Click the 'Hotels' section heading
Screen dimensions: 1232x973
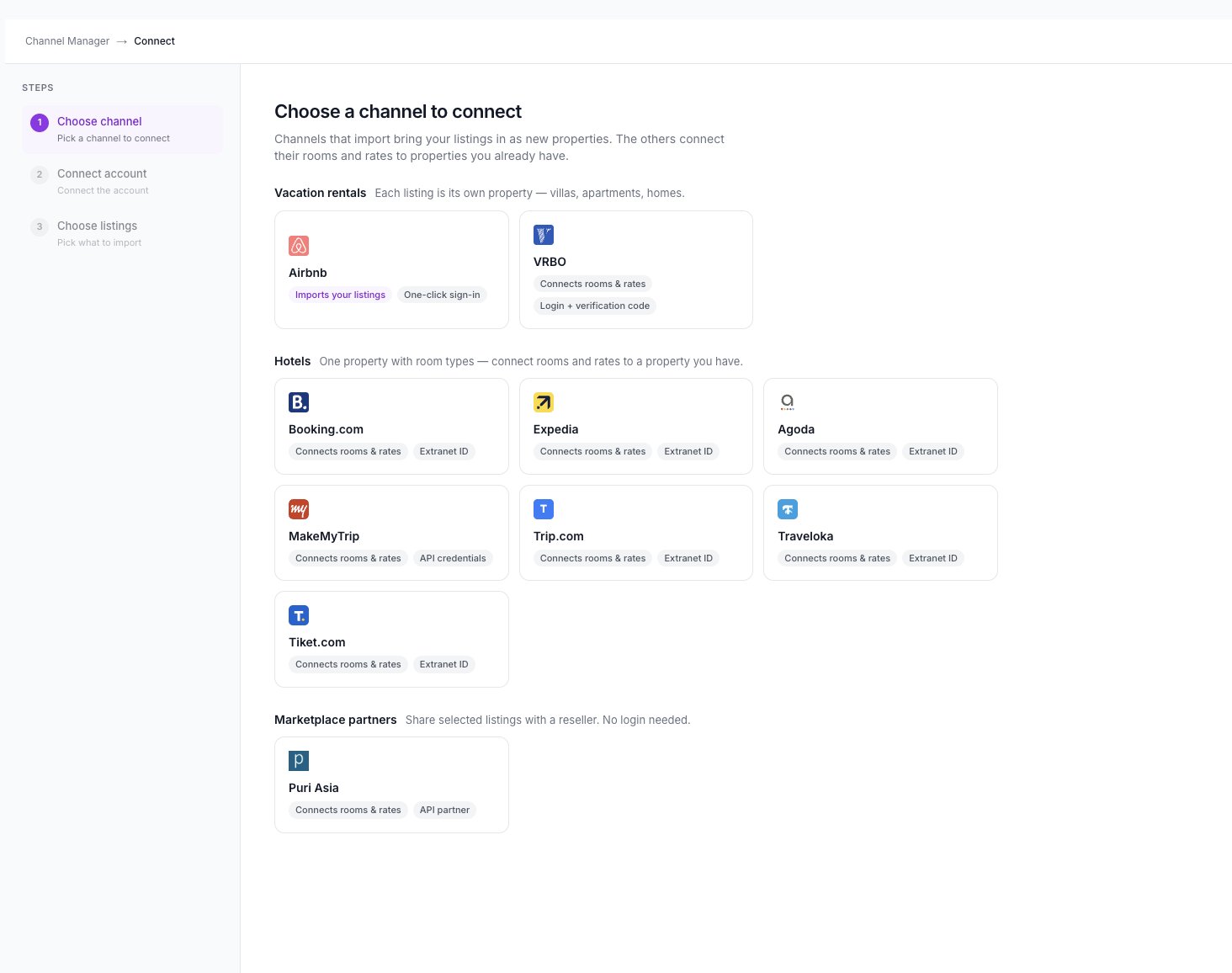click(x=293, y=361)
